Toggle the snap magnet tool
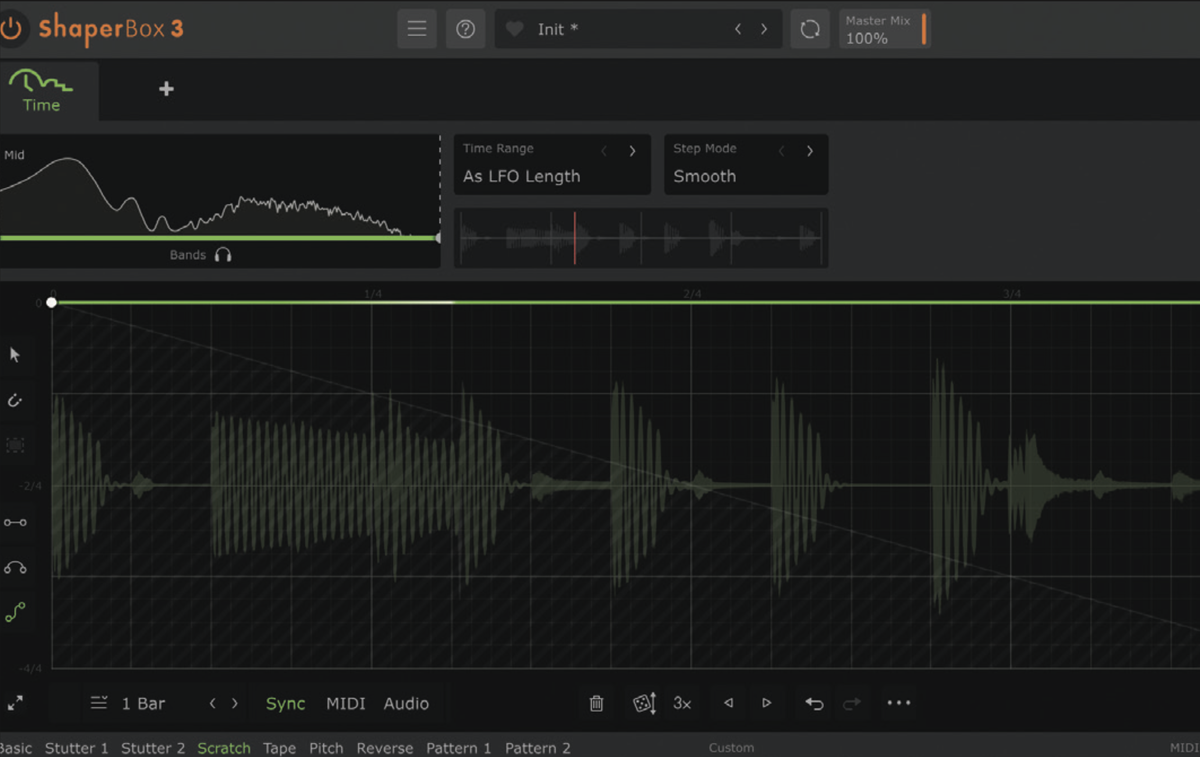 point(16,400)
